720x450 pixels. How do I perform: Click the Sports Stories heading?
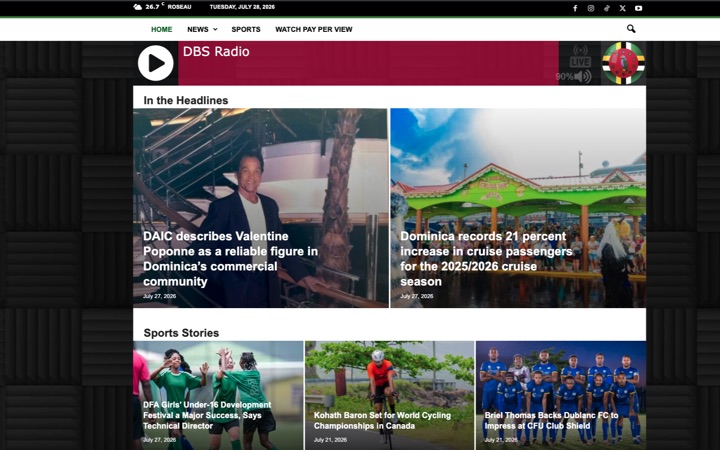pos(181,333)
